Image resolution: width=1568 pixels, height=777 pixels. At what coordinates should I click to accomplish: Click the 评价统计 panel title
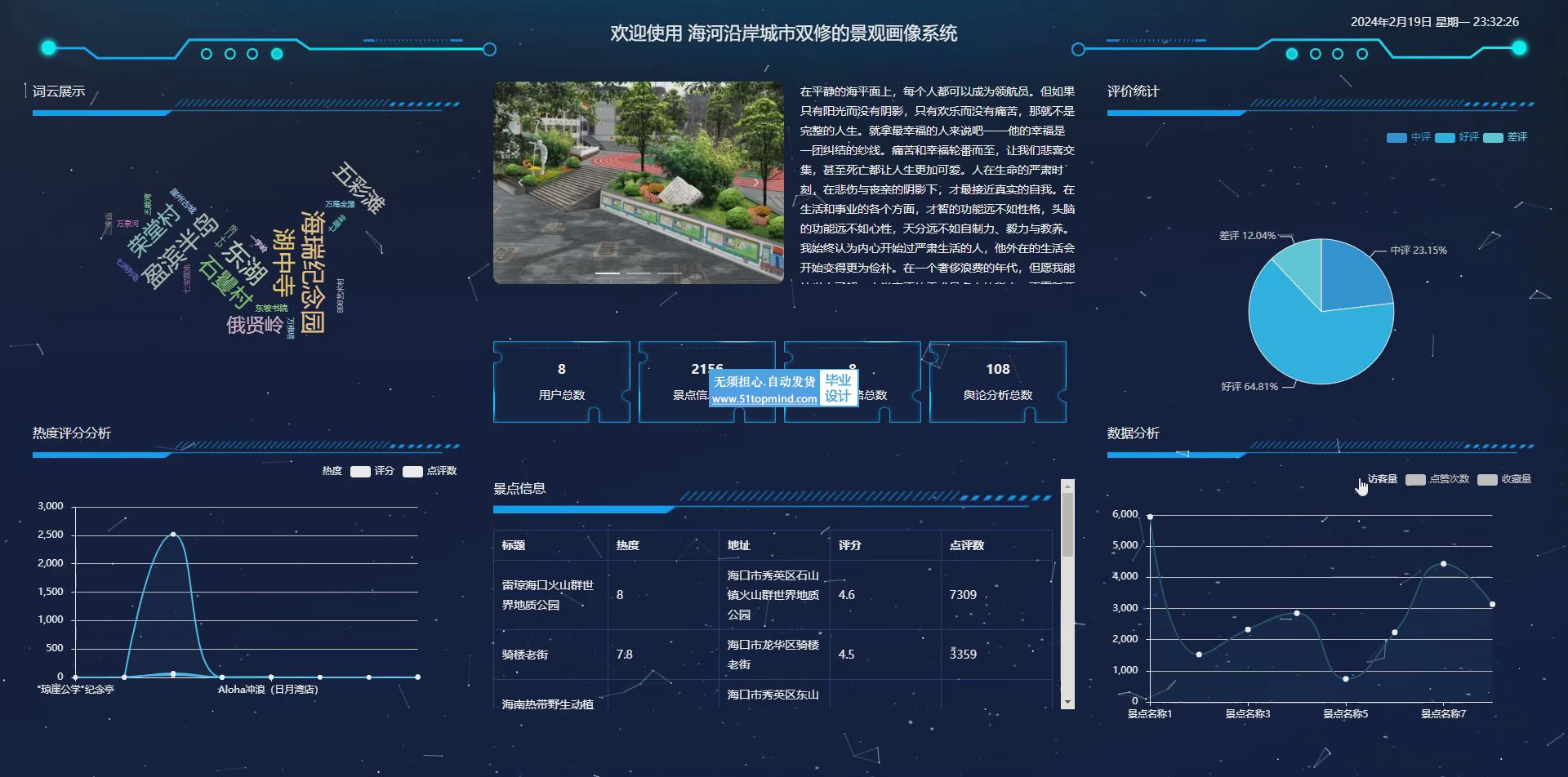(x=1134, y=91)
